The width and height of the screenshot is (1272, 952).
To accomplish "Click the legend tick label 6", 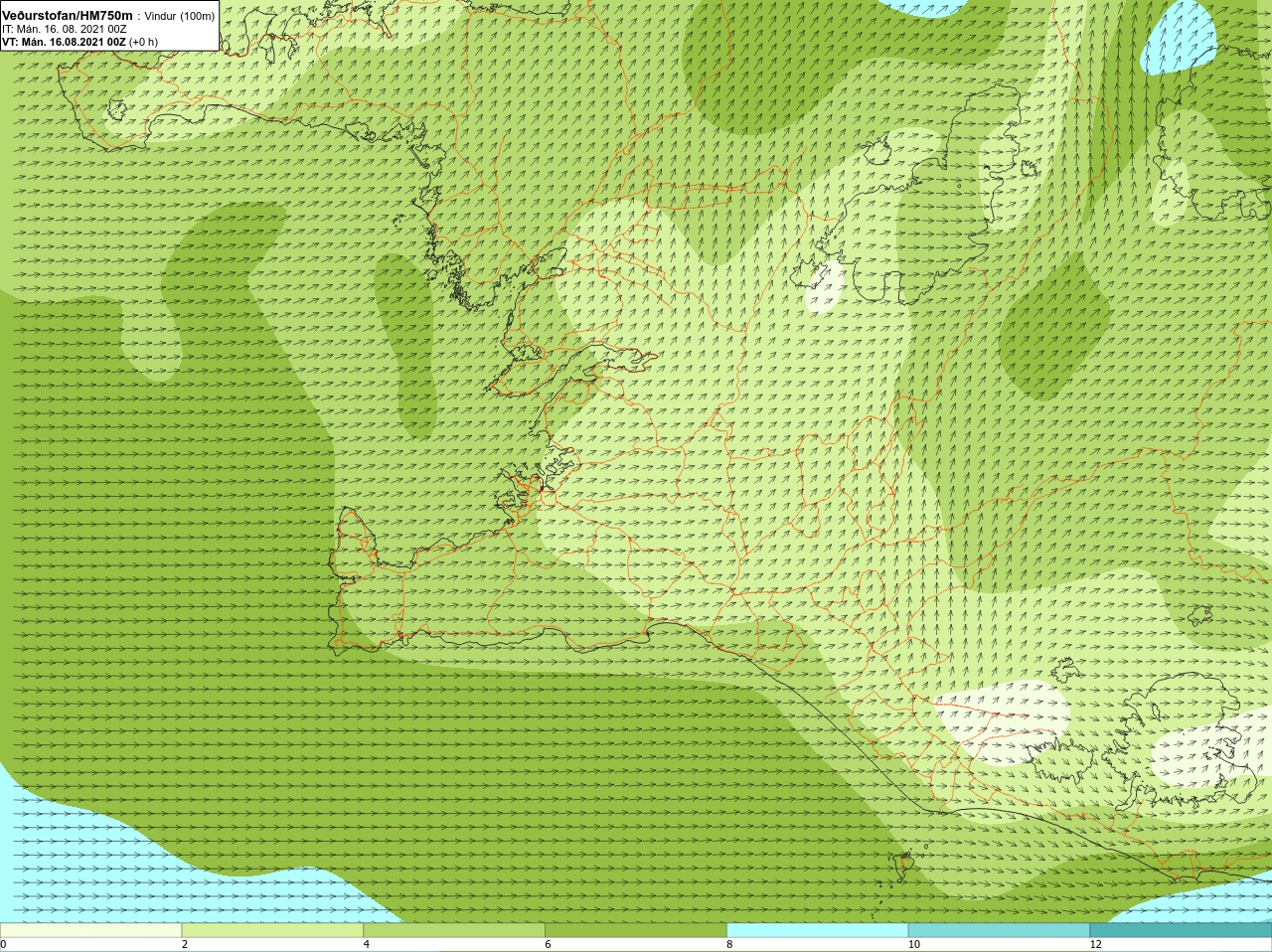I will click(548, 944).
